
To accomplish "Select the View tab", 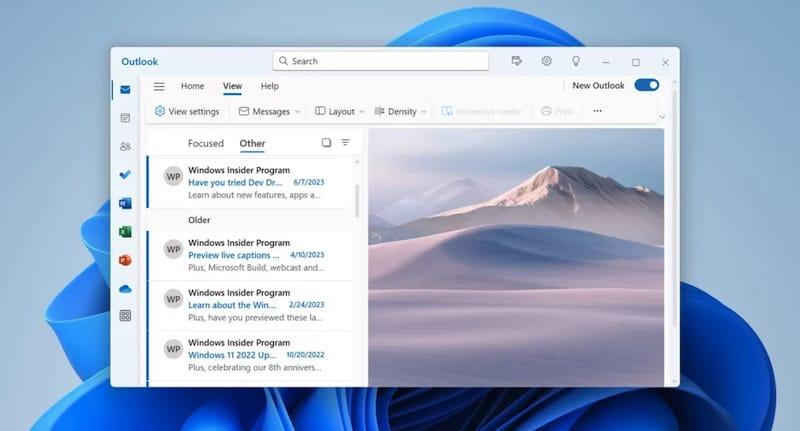I will coord(232,86).
